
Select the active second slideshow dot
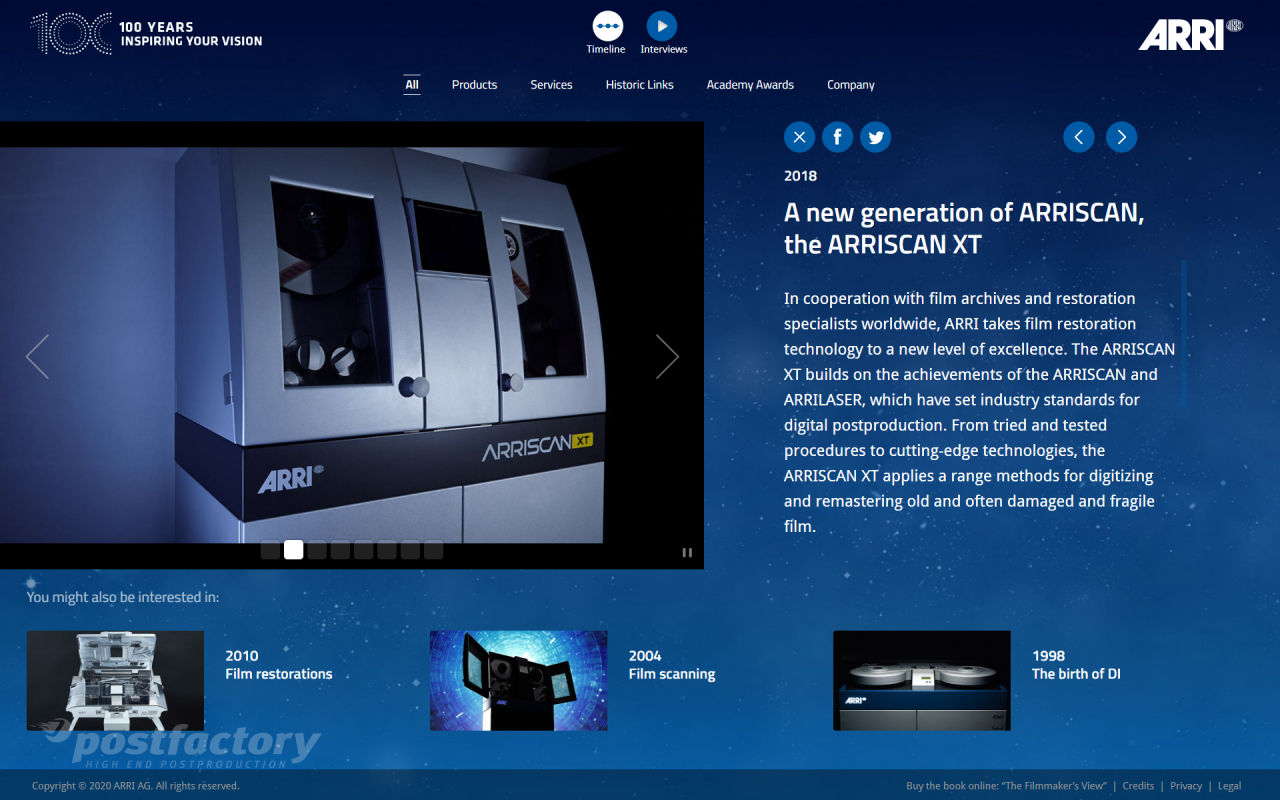[x=293, y=550]
